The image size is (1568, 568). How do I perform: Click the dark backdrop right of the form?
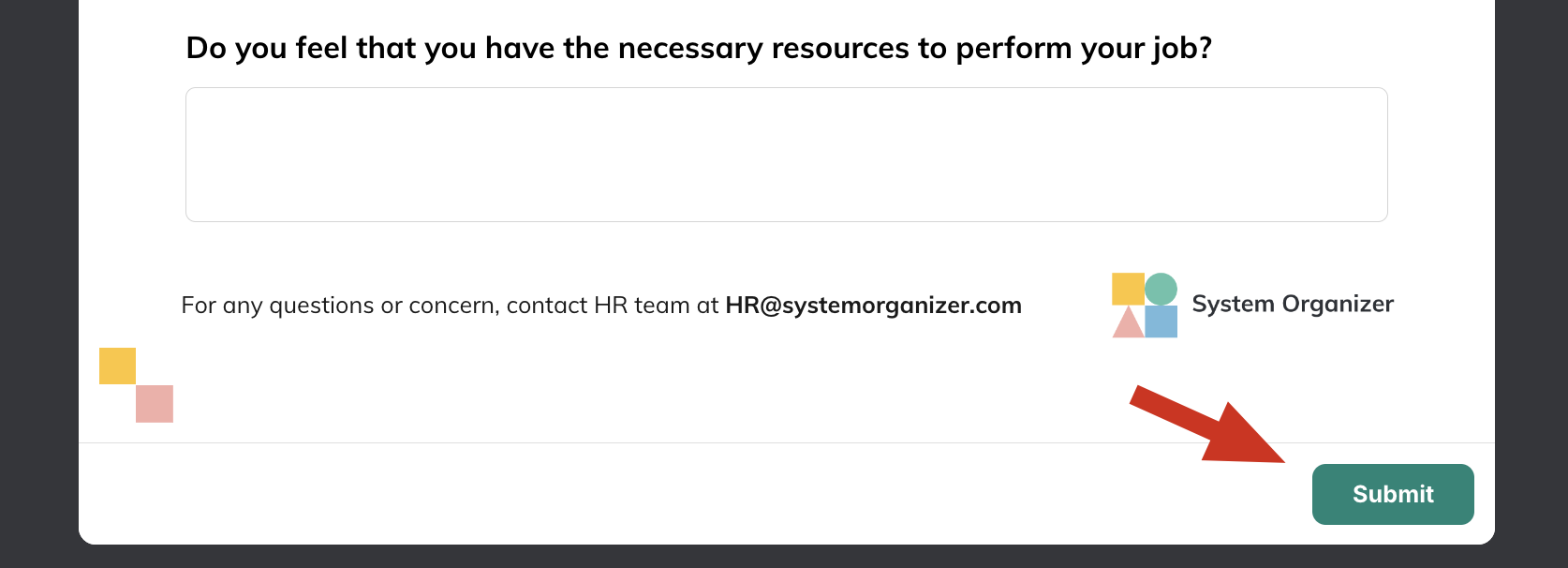click(x=1531, y=281)
